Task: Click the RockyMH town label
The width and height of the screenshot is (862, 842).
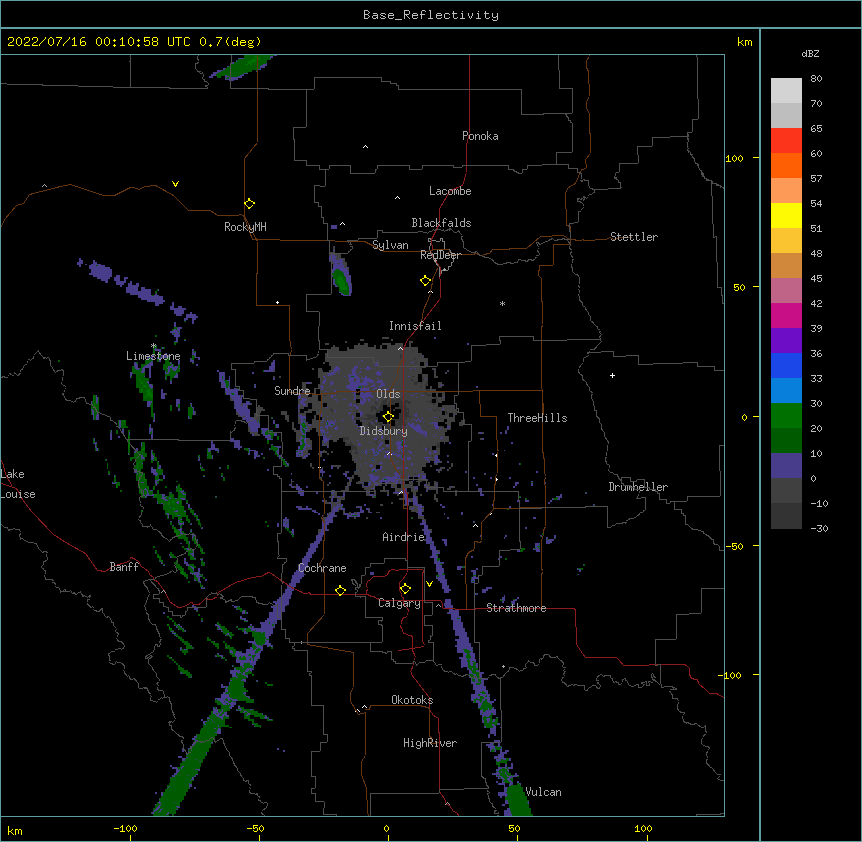Action: (x=245, y=226)
